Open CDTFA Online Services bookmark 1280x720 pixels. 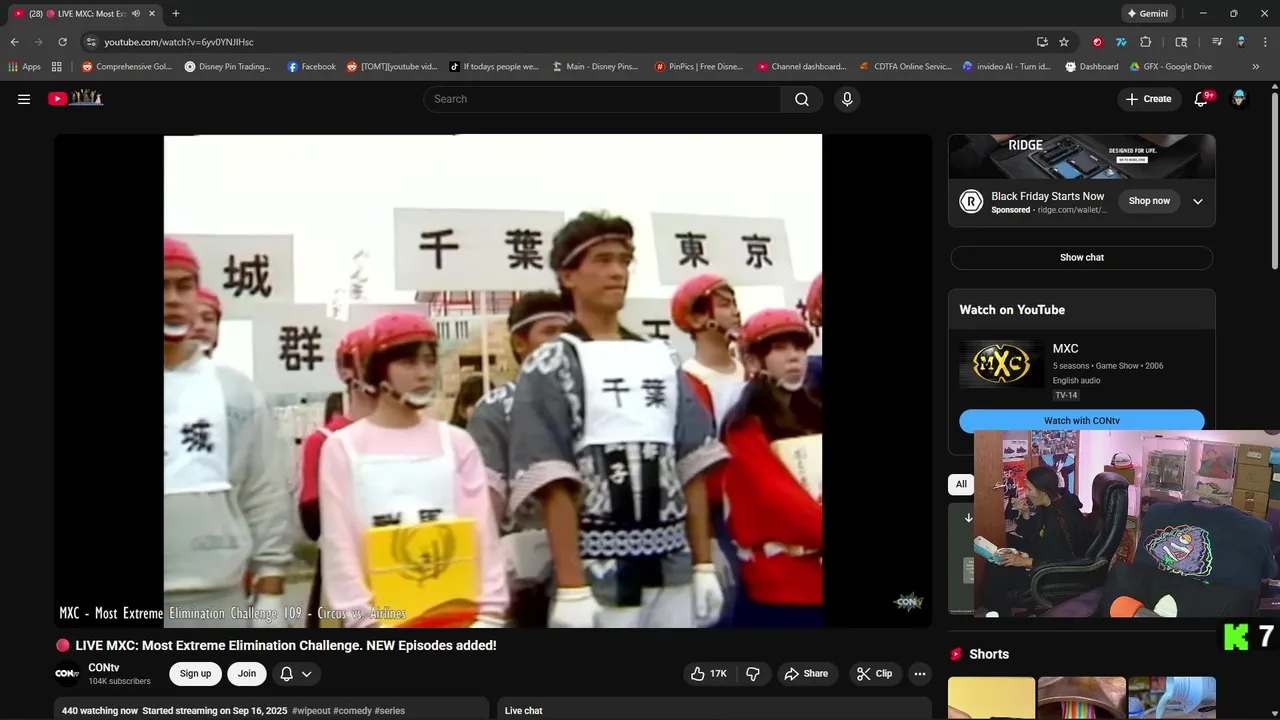click(x=905, y=67)
